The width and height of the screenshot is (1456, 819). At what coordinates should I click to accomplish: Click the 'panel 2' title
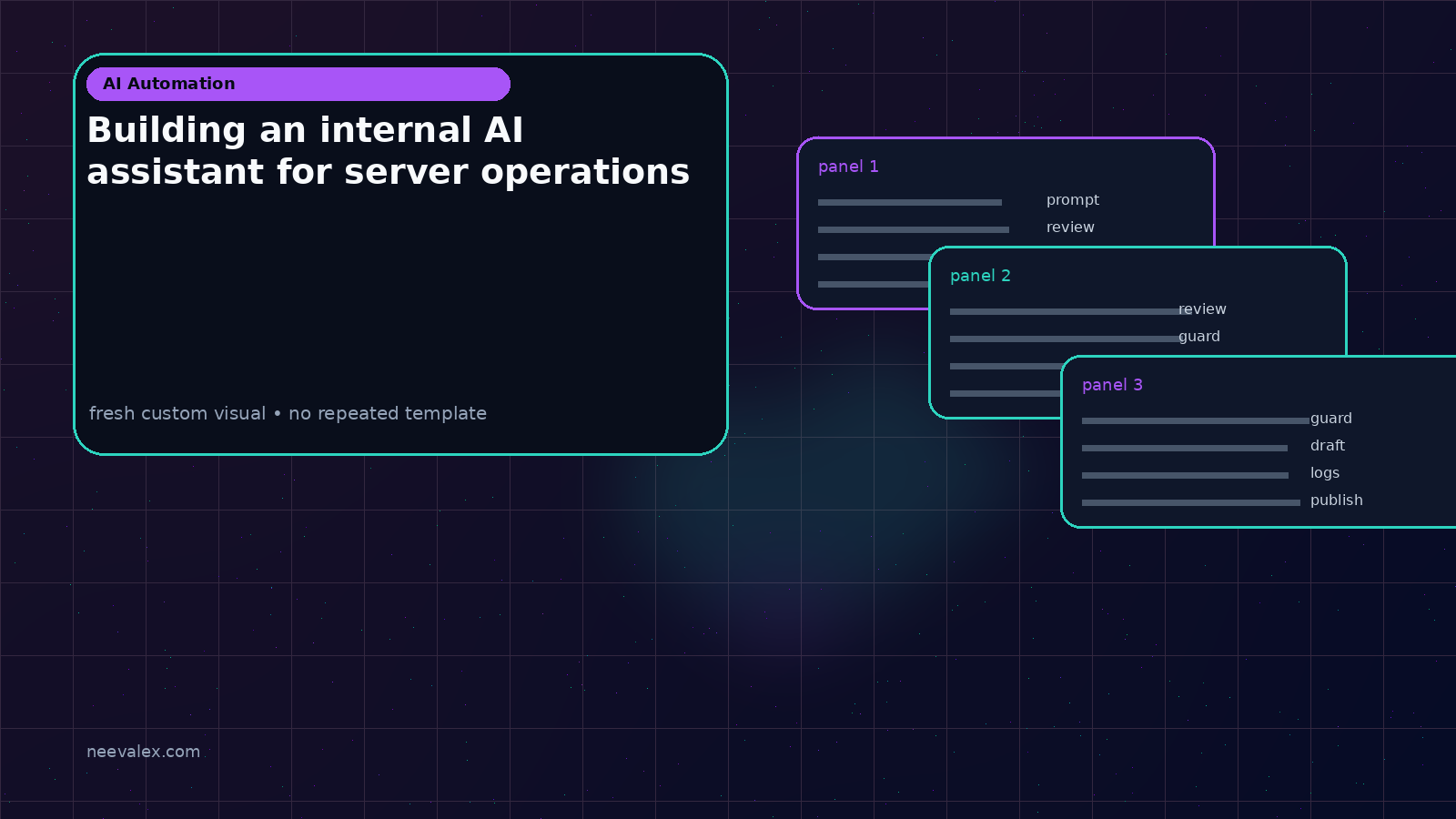(x=980, y=276)
